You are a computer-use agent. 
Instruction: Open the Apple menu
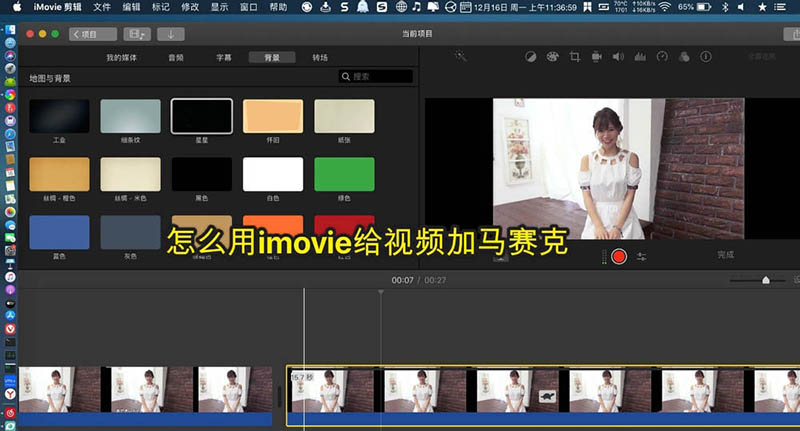point(17,7)
